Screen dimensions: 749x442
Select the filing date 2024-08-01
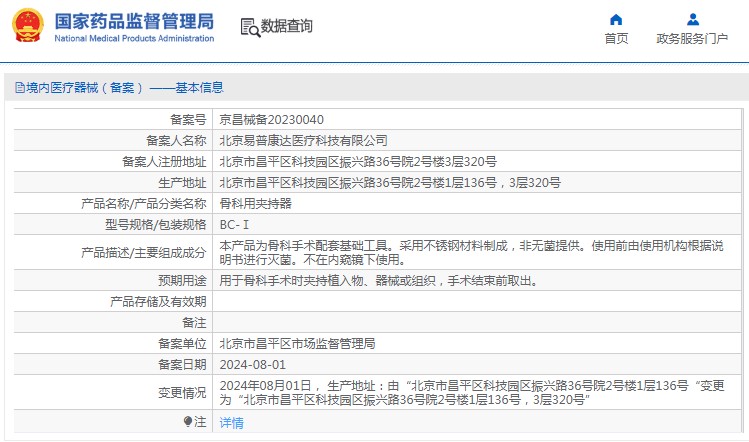tap(253, 365)
